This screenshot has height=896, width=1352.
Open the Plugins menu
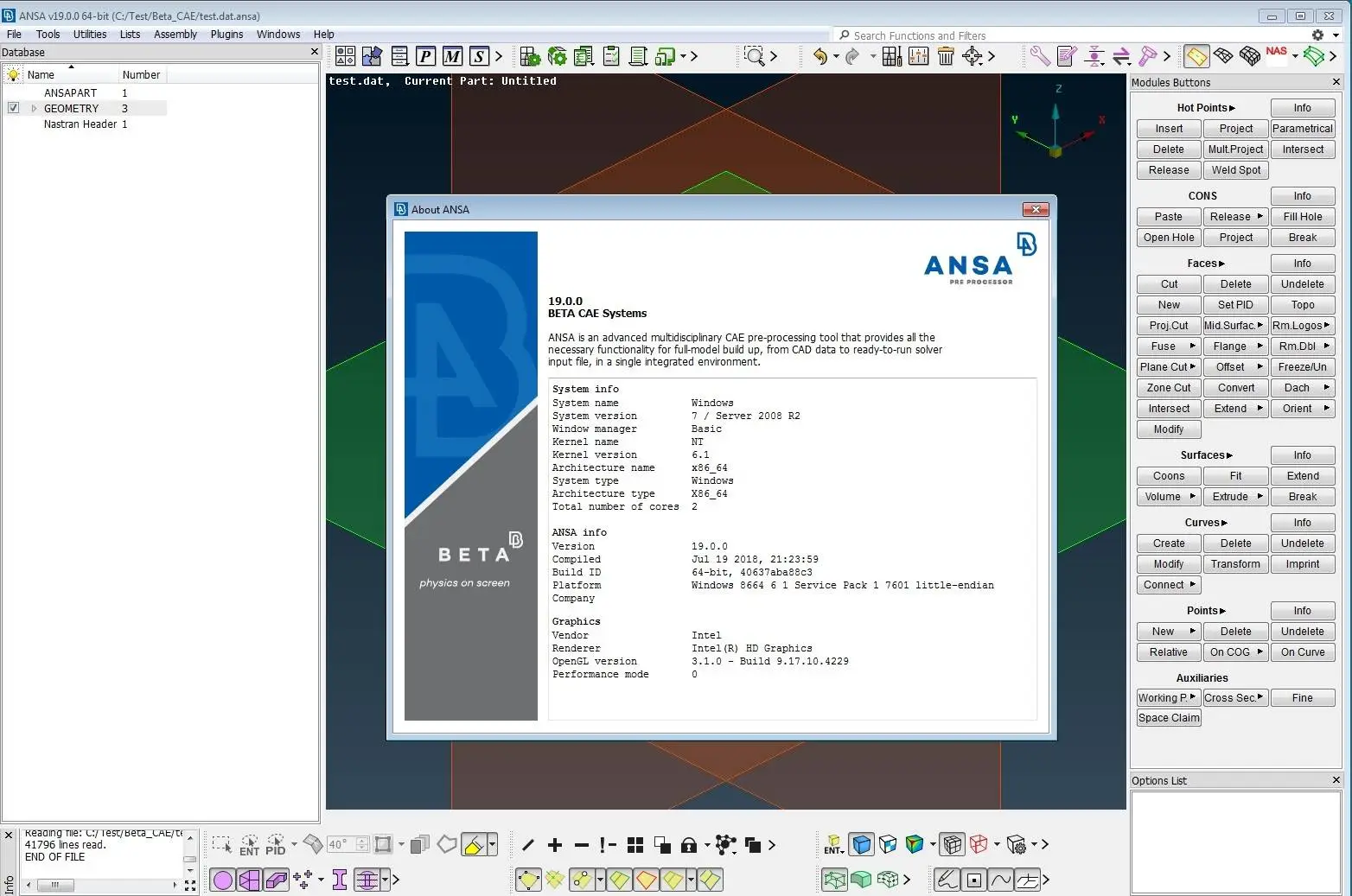tap(226, 35)
